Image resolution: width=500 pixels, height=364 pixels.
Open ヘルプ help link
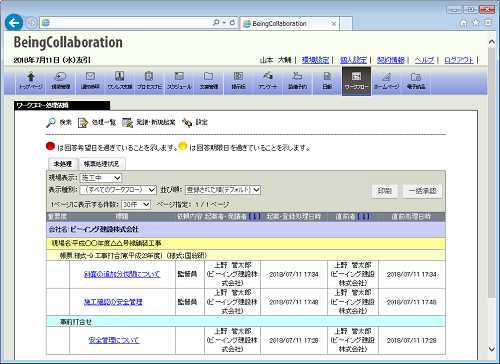[424, 60]
